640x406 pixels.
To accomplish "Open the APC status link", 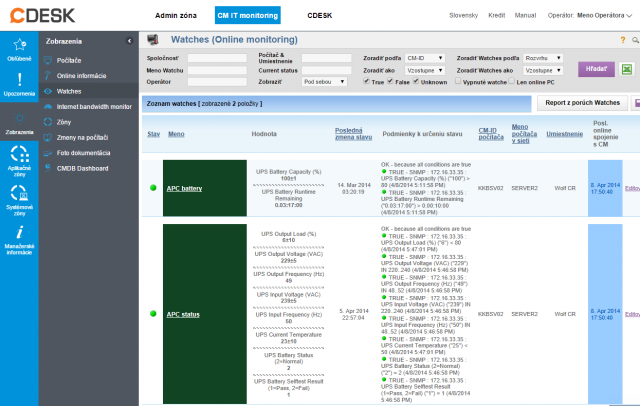I will click(x=183, y=314).
